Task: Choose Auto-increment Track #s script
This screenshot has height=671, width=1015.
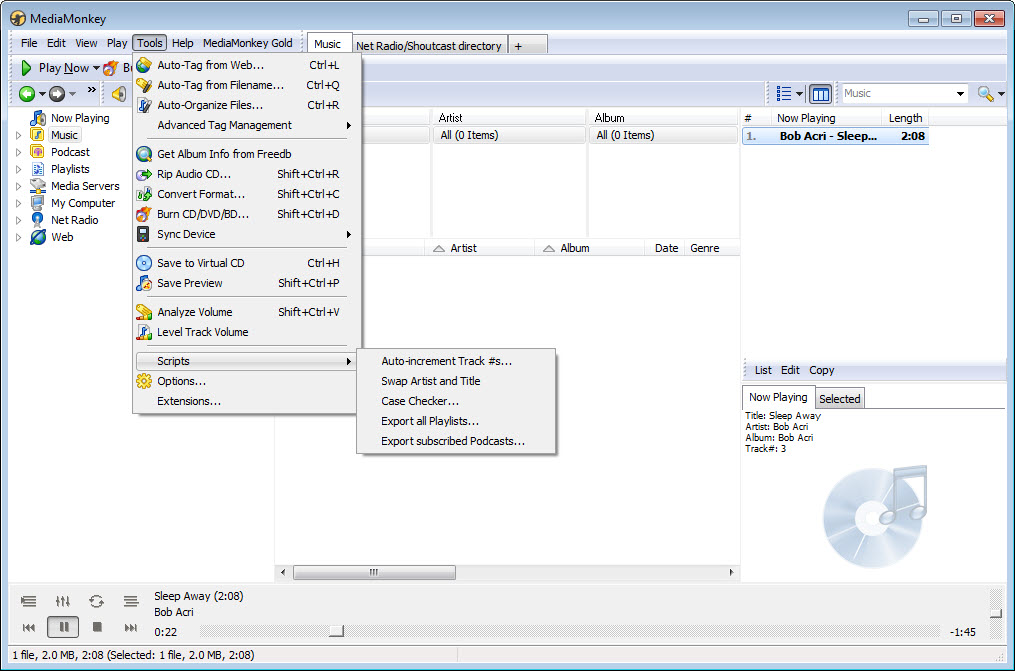Action: (x=456, y=361)
